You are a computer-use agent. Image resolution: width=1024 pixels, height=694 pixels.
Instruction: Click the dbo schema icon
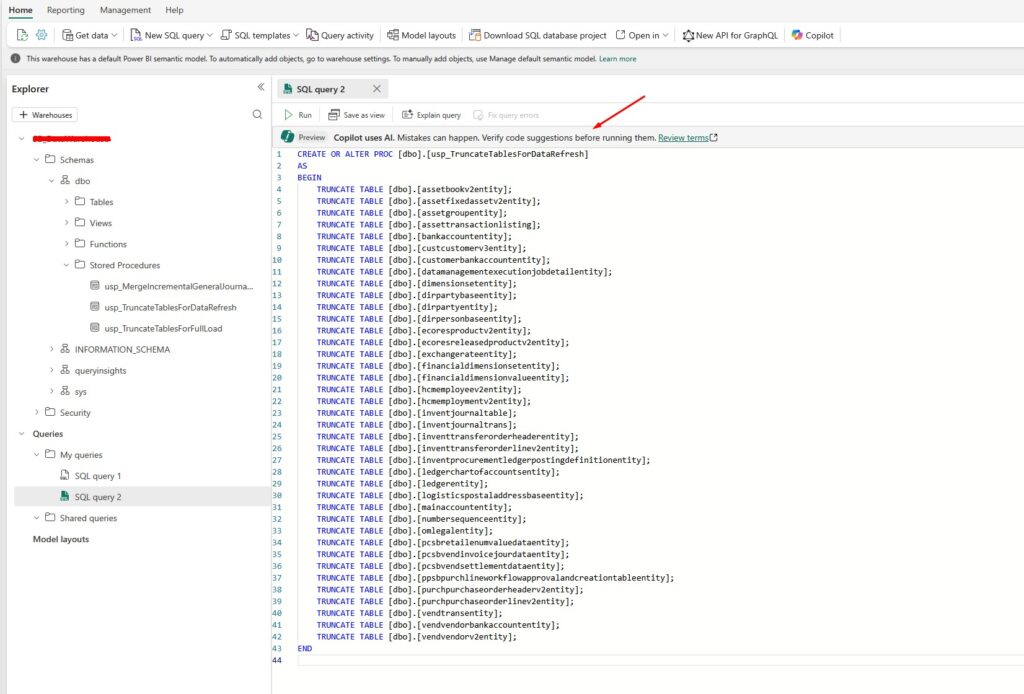pyautogui.click(x=65, y=180)
